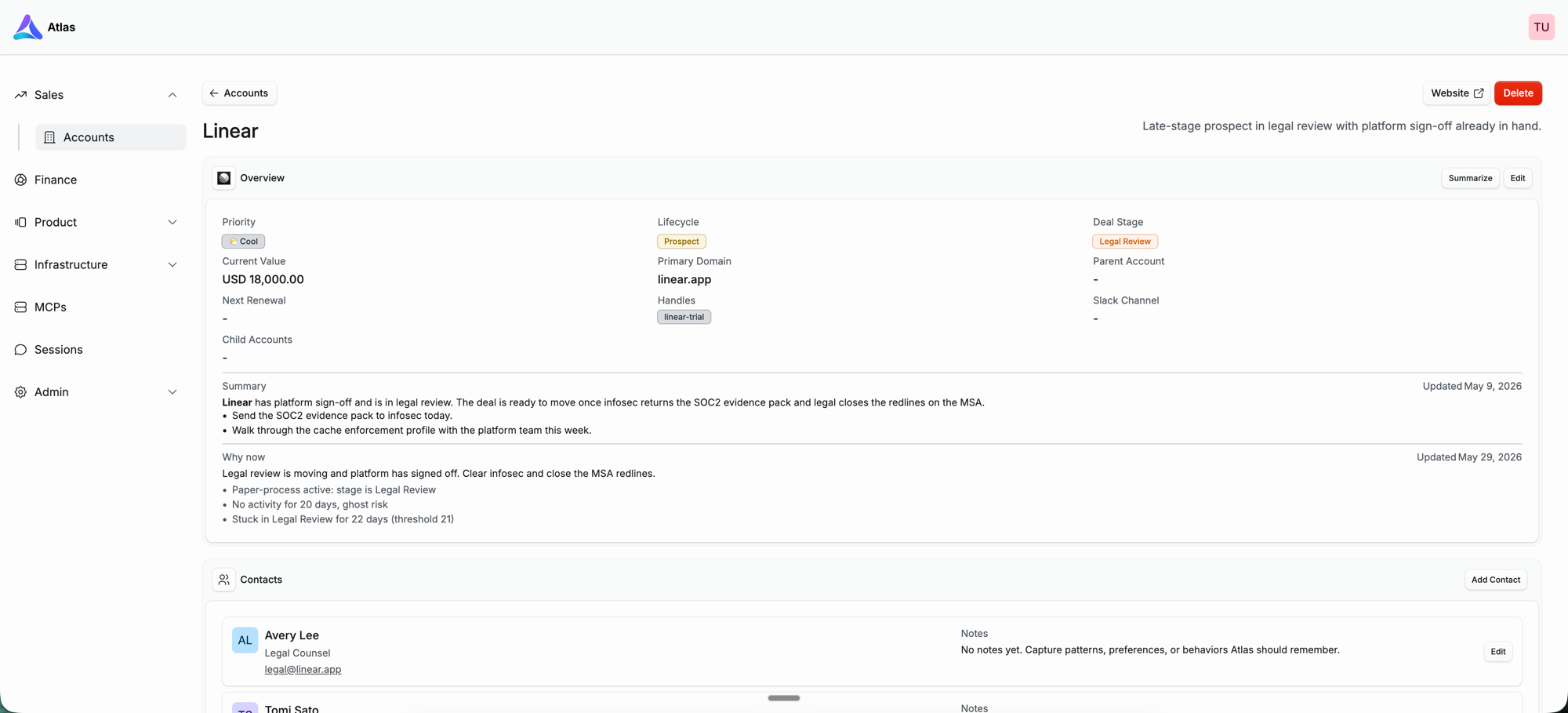The height and width of the screenshot is (713, 1568).
Task: Select the Sales menu label
Action: 49,95
